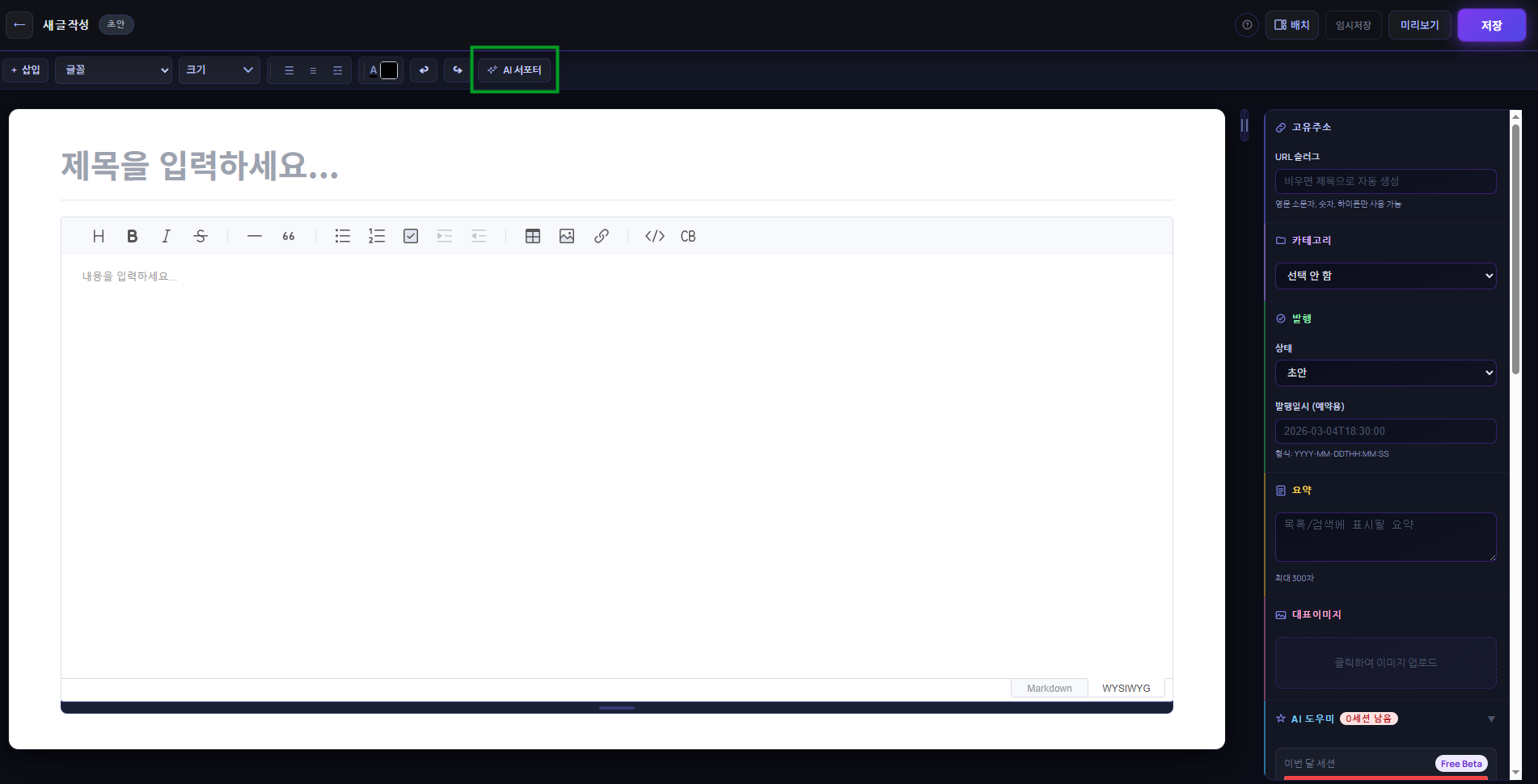Create a numbered list
1538x784 pixels.
[377, 236]
